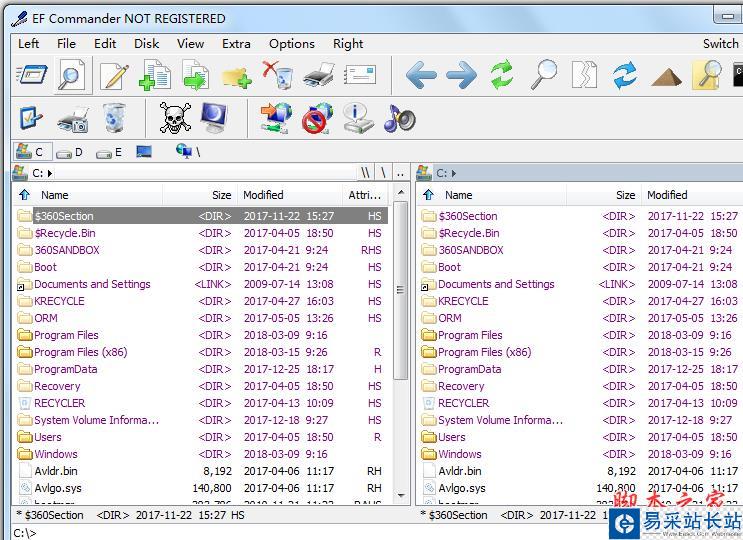The height and width of the screenshot is (540, 743).
Task: Open the recycle bin toolbar icon
Action: click(x=114, y=118)
